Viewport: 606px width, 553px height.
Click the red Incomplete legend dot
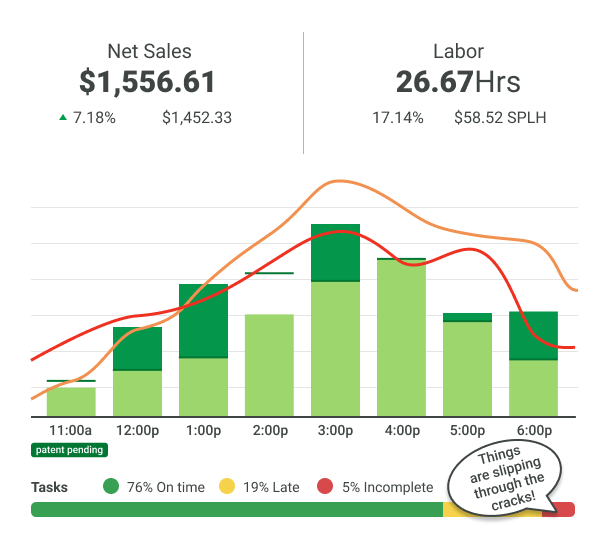click(325, 487)
